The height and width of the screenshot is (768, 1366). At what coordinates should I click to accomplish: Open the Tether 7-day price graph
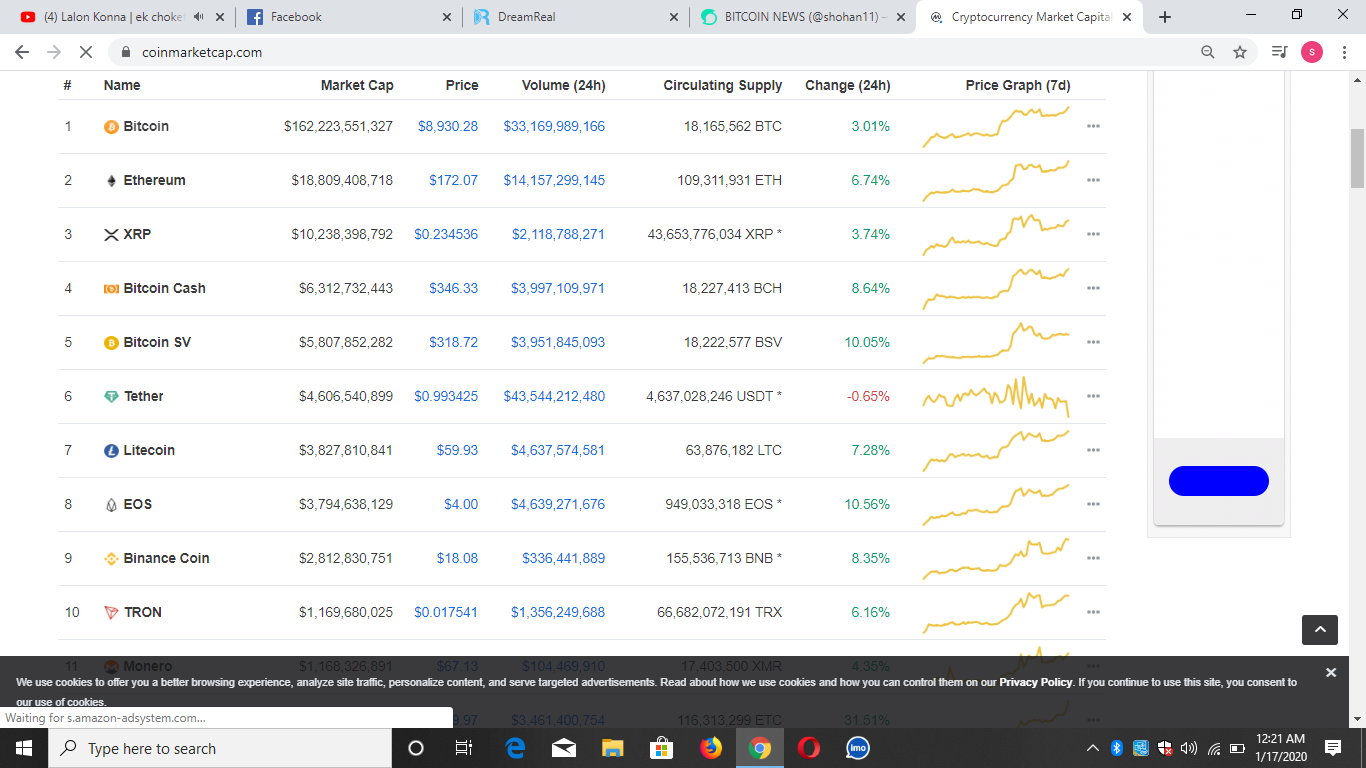[996, 397]
